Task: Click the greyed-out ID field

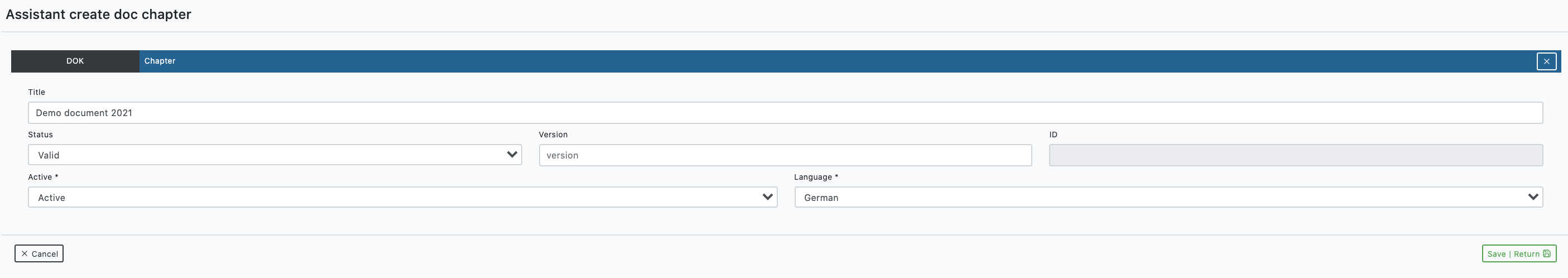Action: click(x=1296, y=155)
